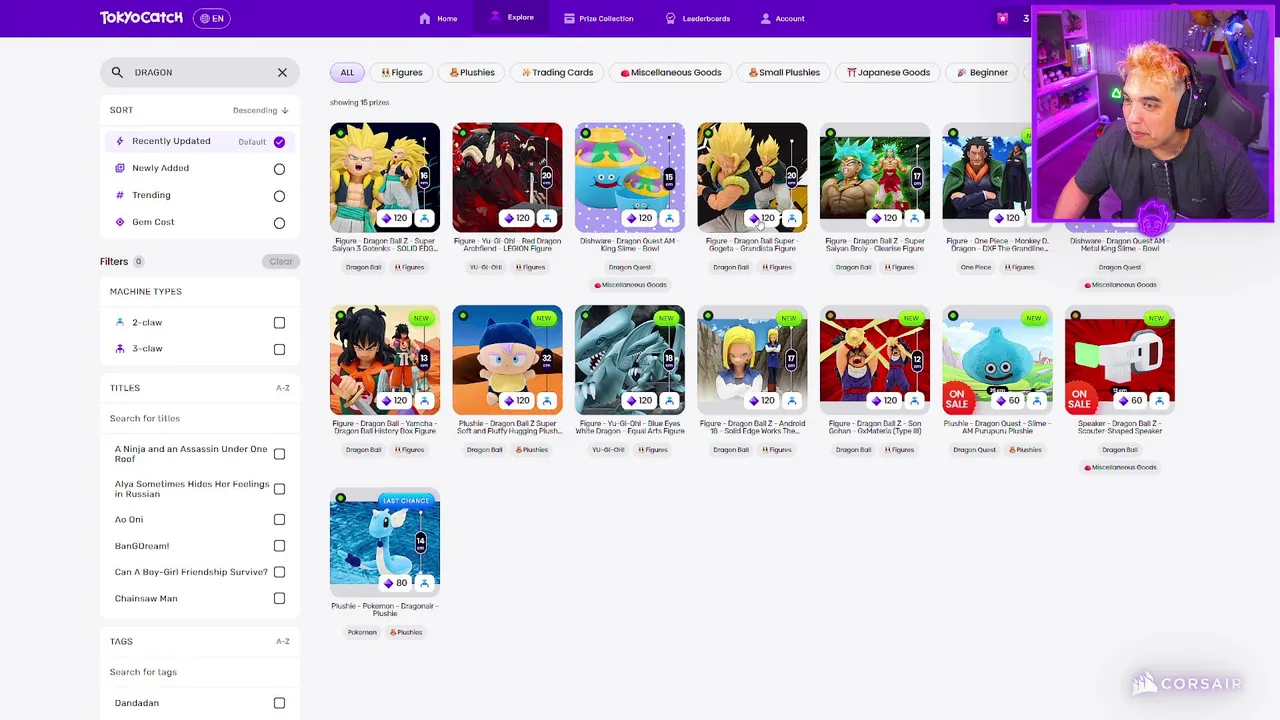Viewport: 1280px width, 720px height.
Task: Filter by Small Plushies category
Action: [784, 72]
